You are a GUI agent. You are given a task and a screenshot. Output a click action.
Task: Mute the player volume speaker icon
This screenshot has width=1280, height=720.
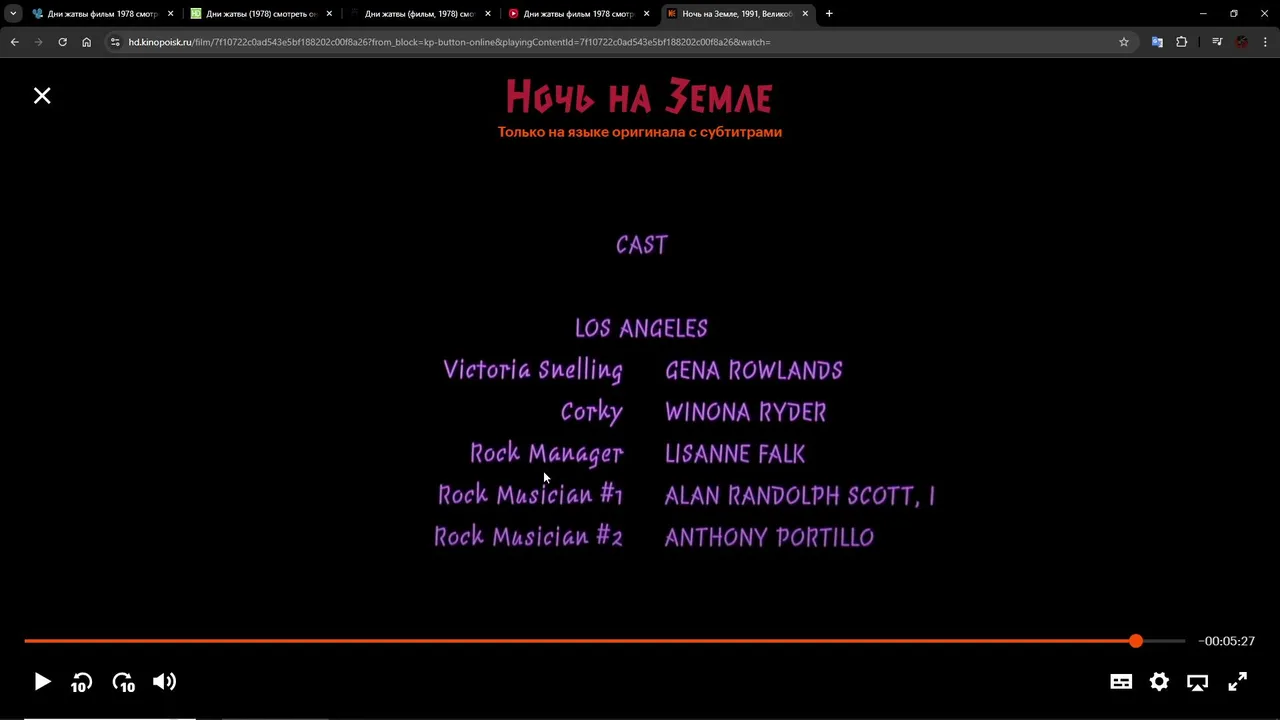pos(164,682)
